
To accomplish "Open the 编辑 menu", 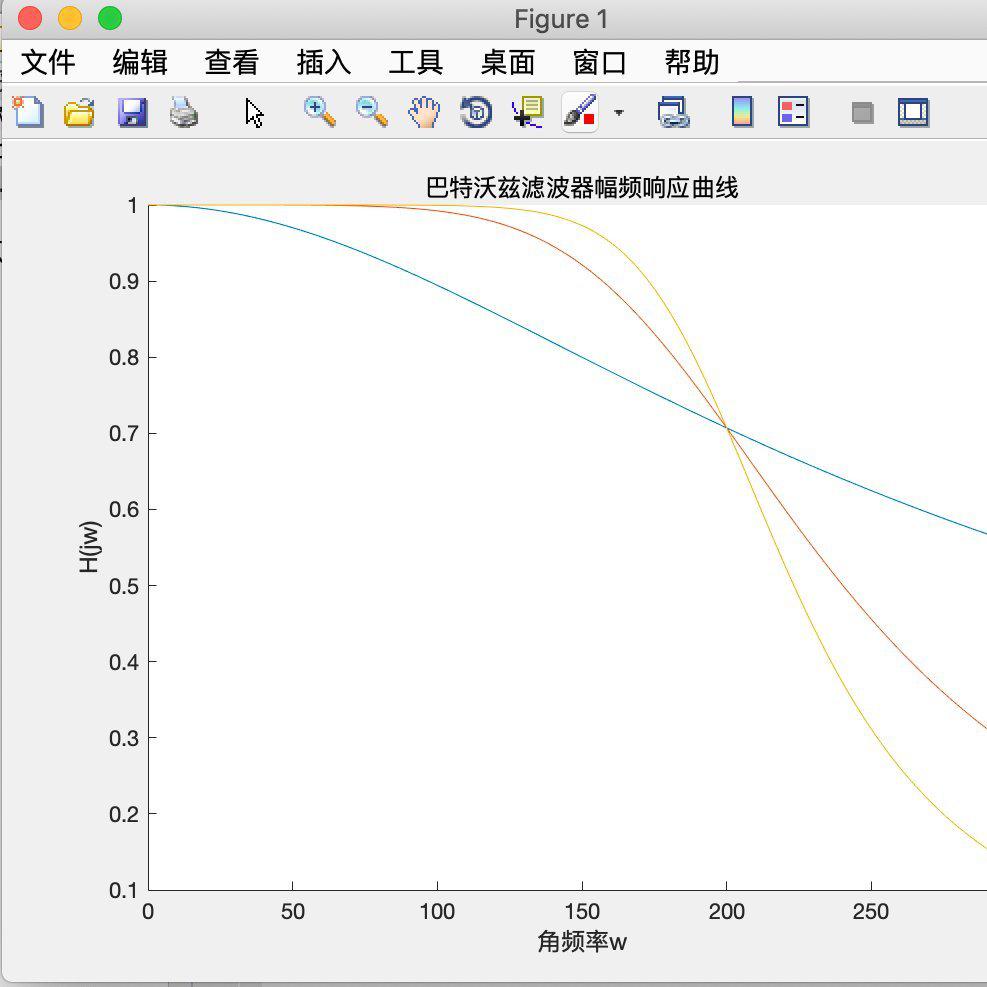I will click(140, 62).
